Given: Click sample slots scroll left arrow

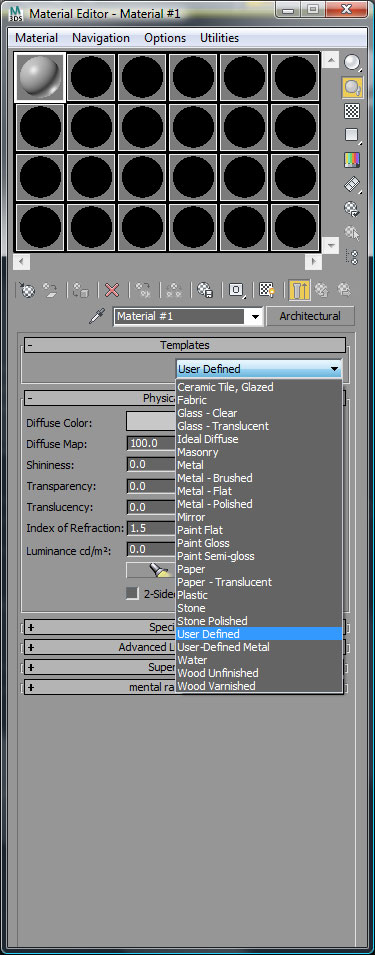Looking at the screenshot, I should click(x=21, y=262).
